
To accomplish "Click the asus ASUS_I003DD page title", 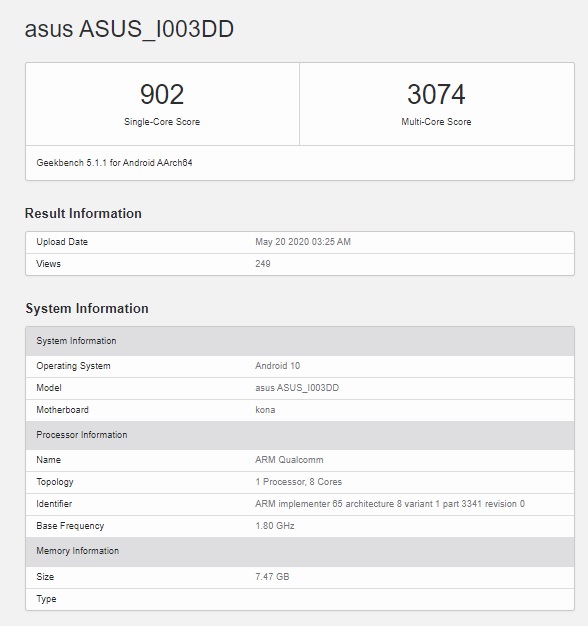I will point(129,30).
